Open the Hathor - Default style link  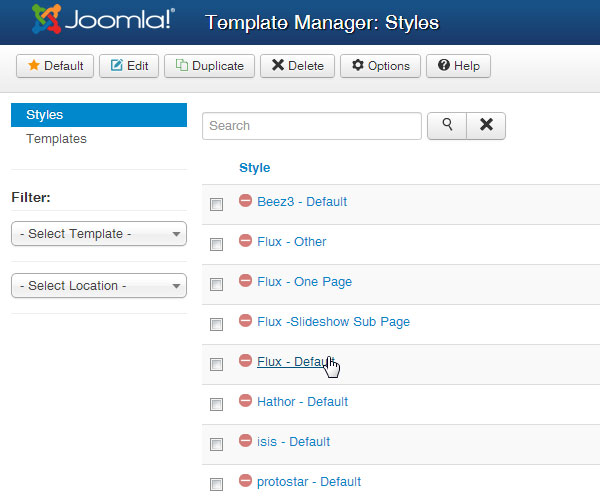pyautogui.click(x=302, y=402)
